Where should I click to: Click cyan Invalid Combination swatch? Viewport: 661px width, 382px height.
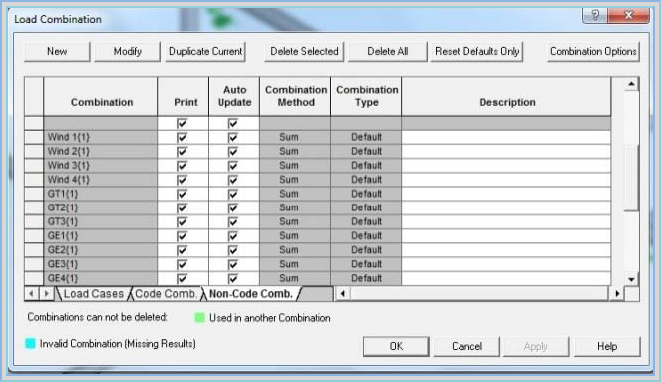[30, 343]
